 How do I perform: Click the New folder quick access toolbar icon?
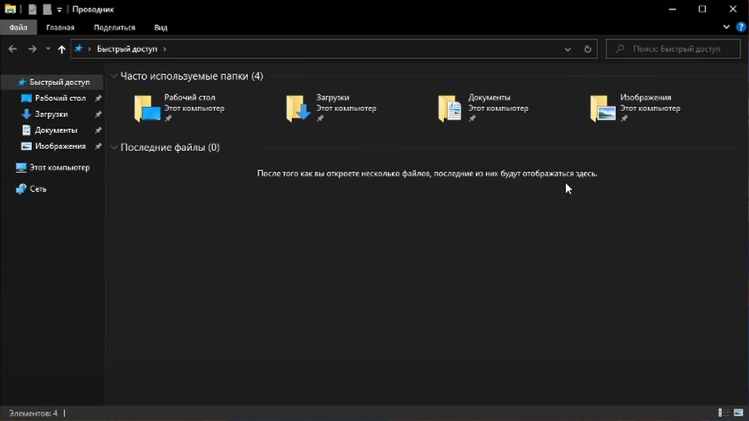tap(47, 9)
